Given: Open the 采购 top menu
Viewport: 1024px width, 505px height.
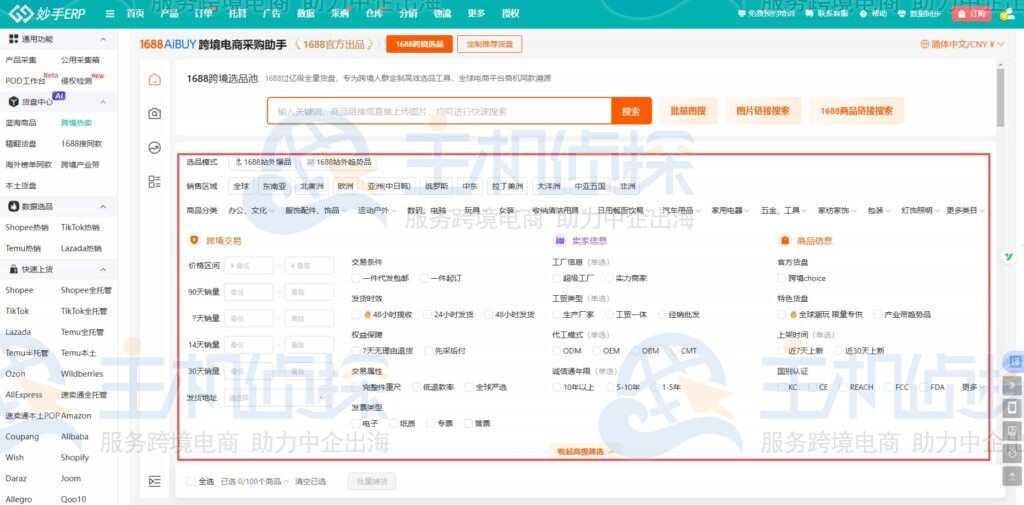Looking at the screenshot, I should [x=340, y=14].
